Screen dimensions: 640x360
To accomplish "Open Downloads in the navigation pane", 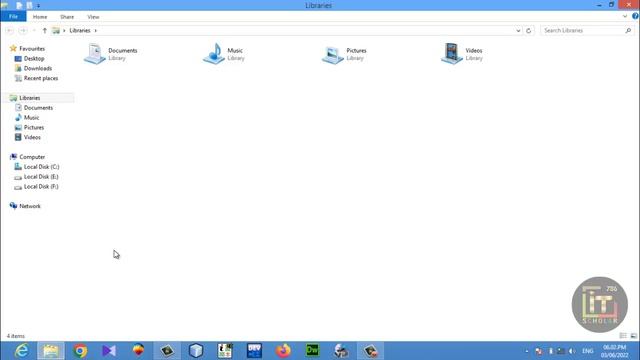I will [x=38, y=68].
